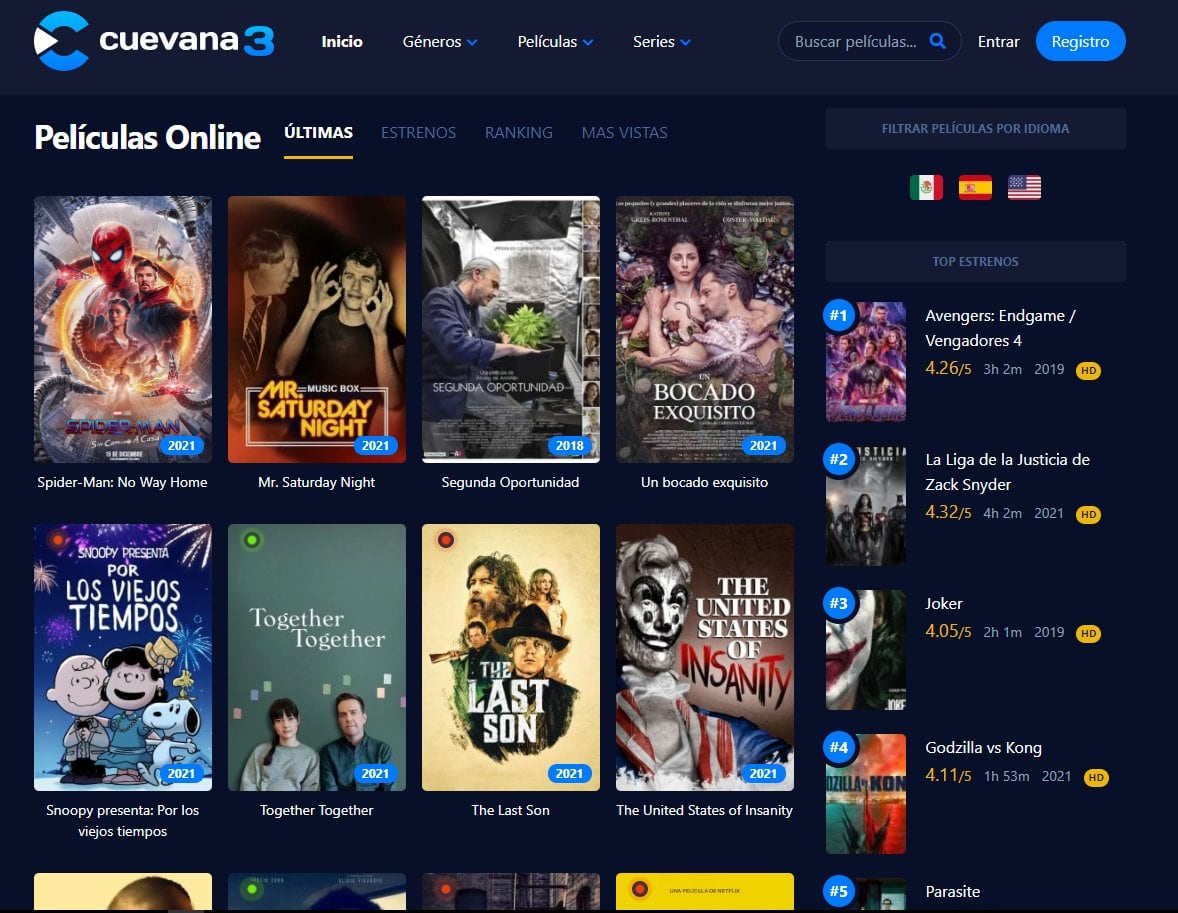
Task: Go to Inicio in the navigation bar
Action: click(x=342, y=42)
